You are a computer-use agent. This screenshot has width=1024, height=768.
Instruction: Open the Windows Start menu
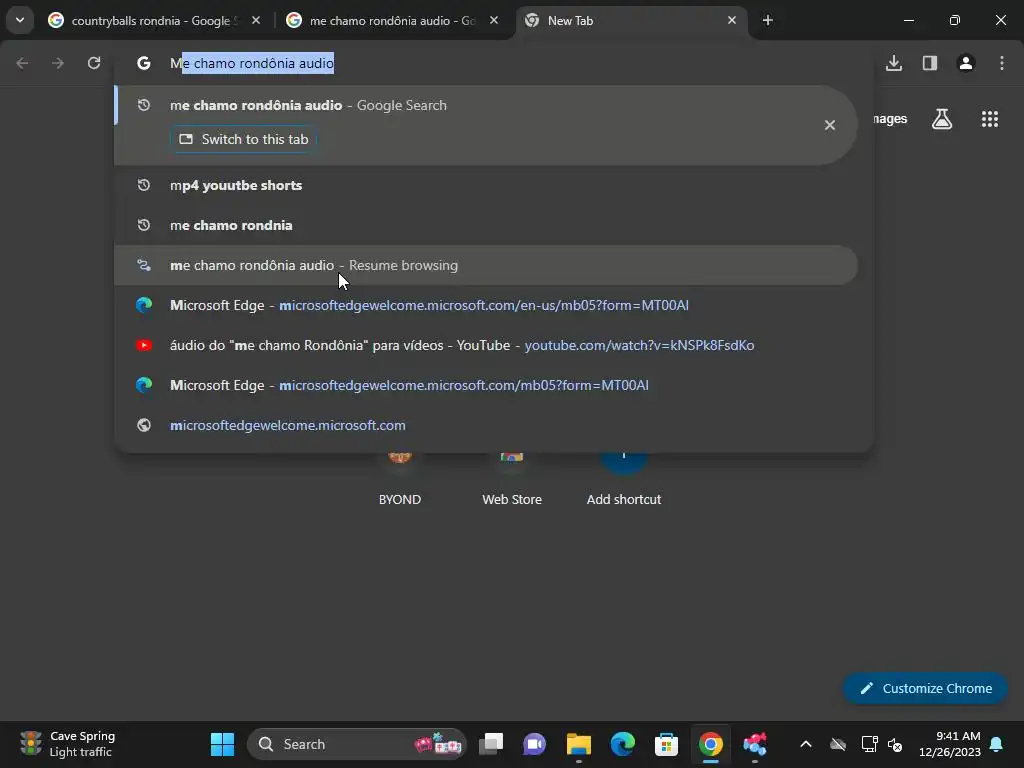222,744
